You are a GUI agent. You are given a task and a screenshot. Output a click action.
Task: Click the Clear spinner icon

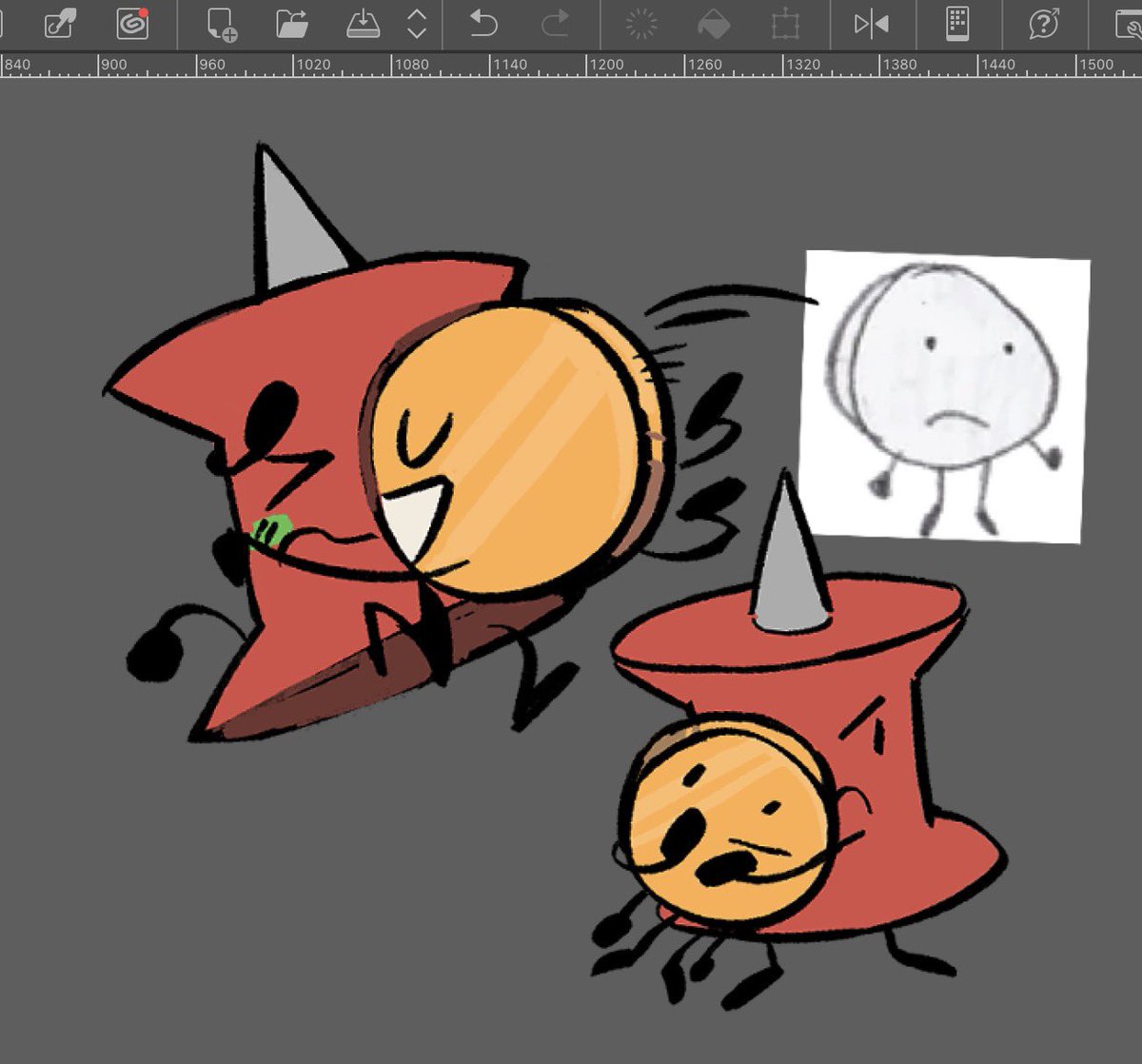pos(641,24)
